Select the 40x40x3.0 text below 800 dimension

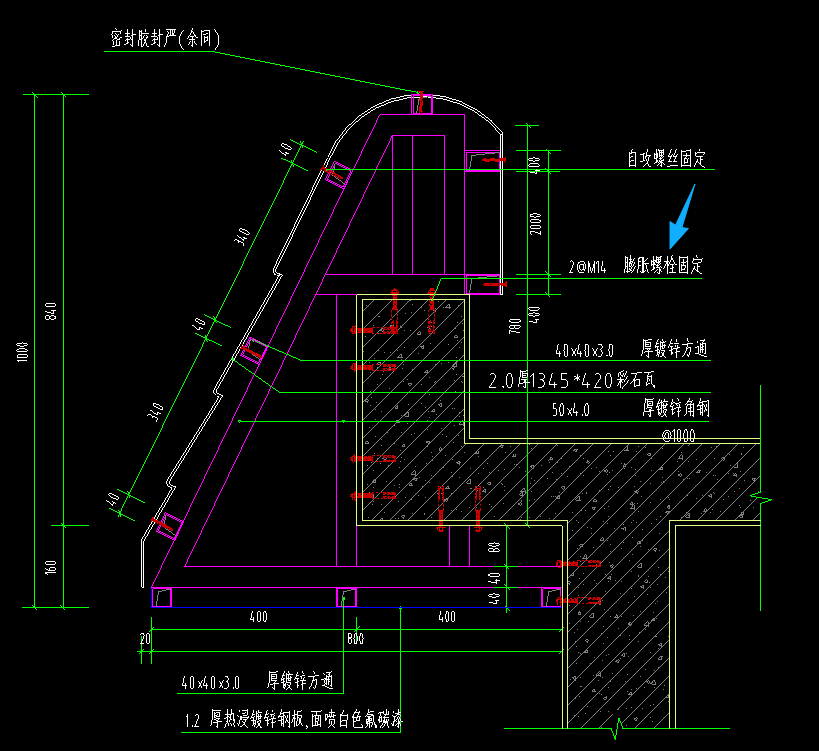[x=210, y=683]
